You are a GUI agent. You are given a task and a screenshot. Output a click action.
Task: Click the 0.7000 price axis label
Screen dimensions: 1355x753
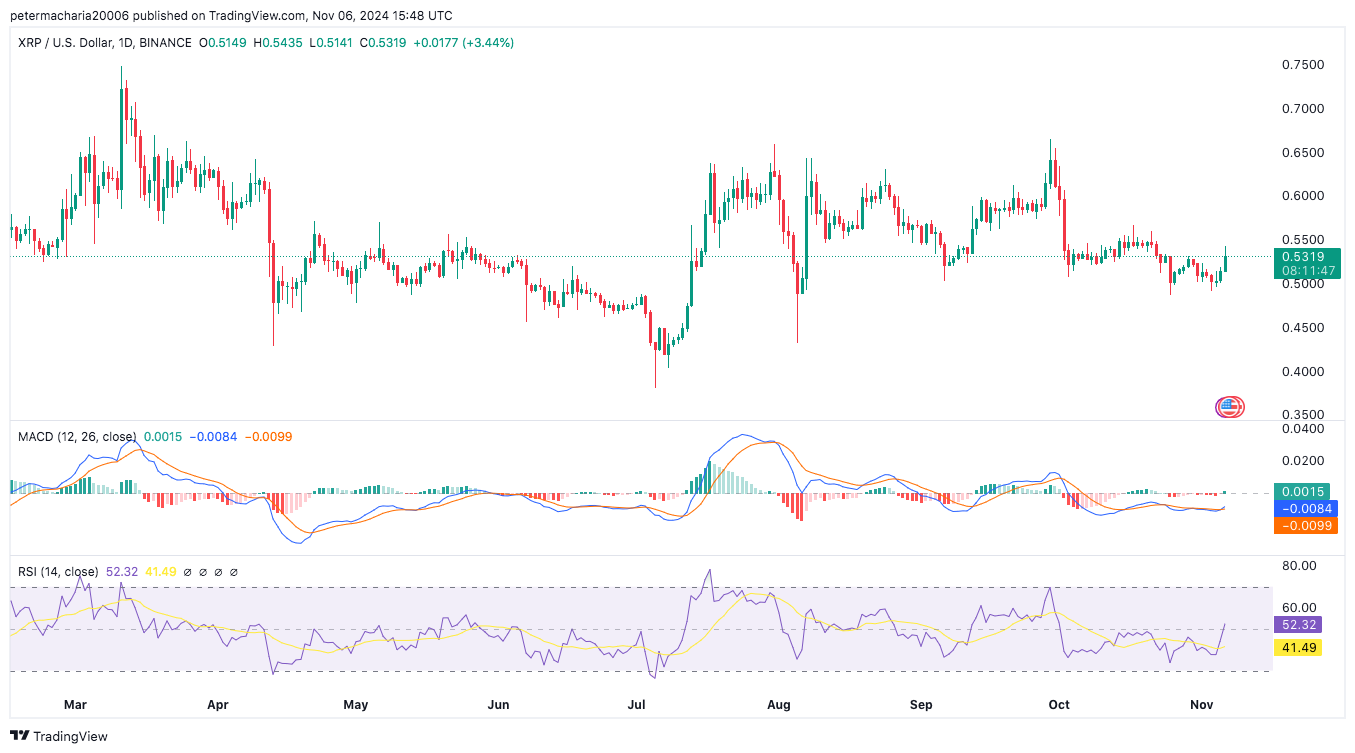click(x=1303, y=108)
